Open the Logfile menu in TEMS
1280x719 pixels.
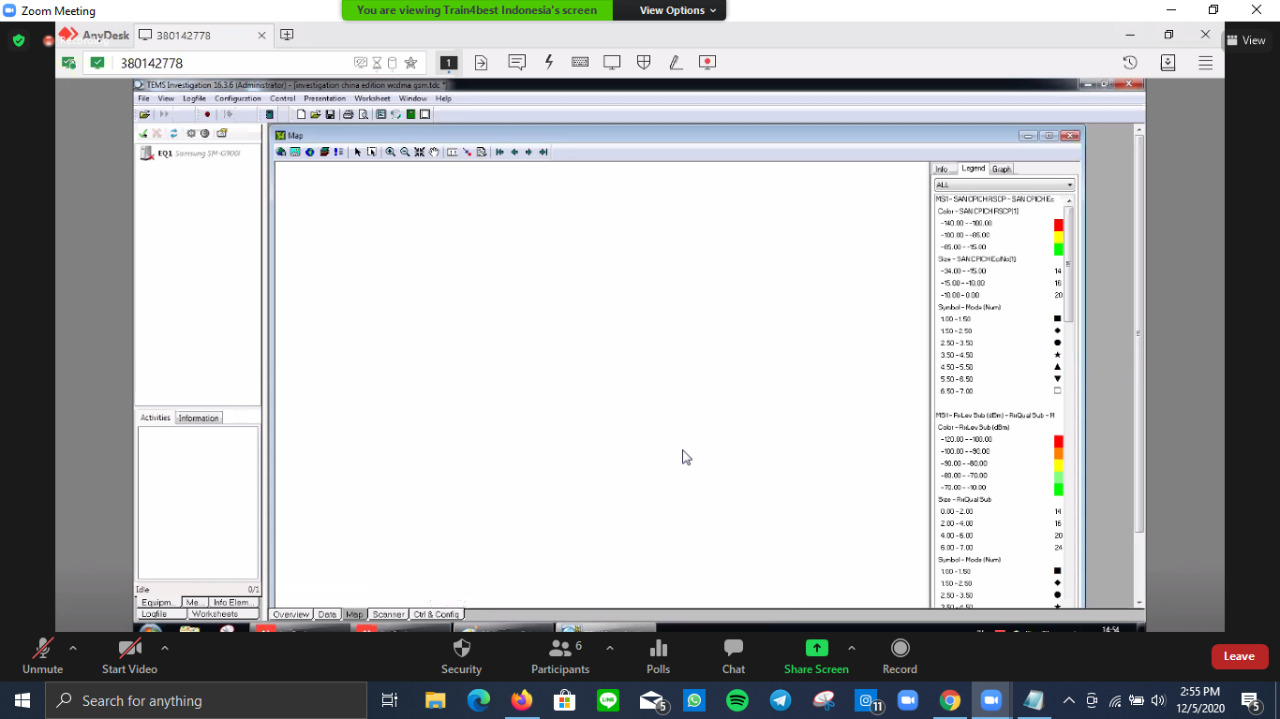(x=194, y=99)
